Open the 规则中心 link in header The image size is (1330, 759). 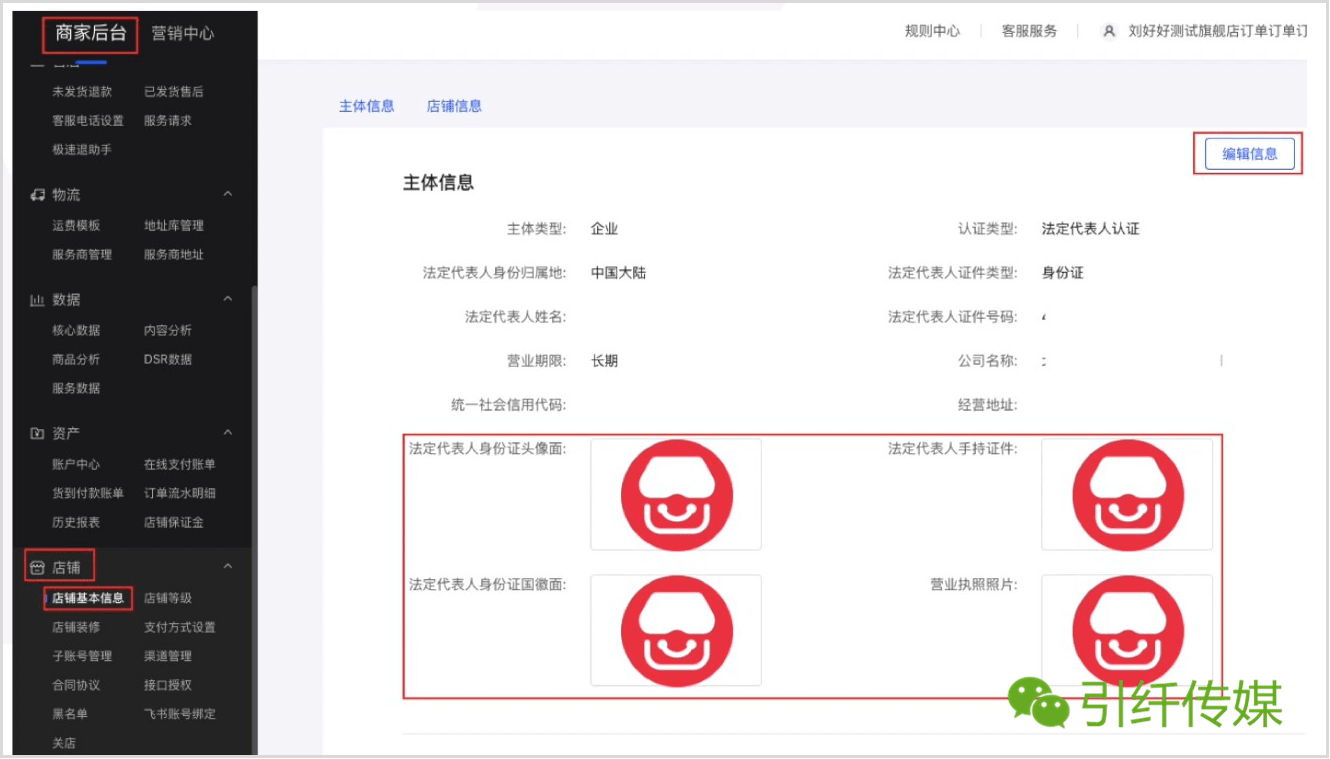(932, 31)
